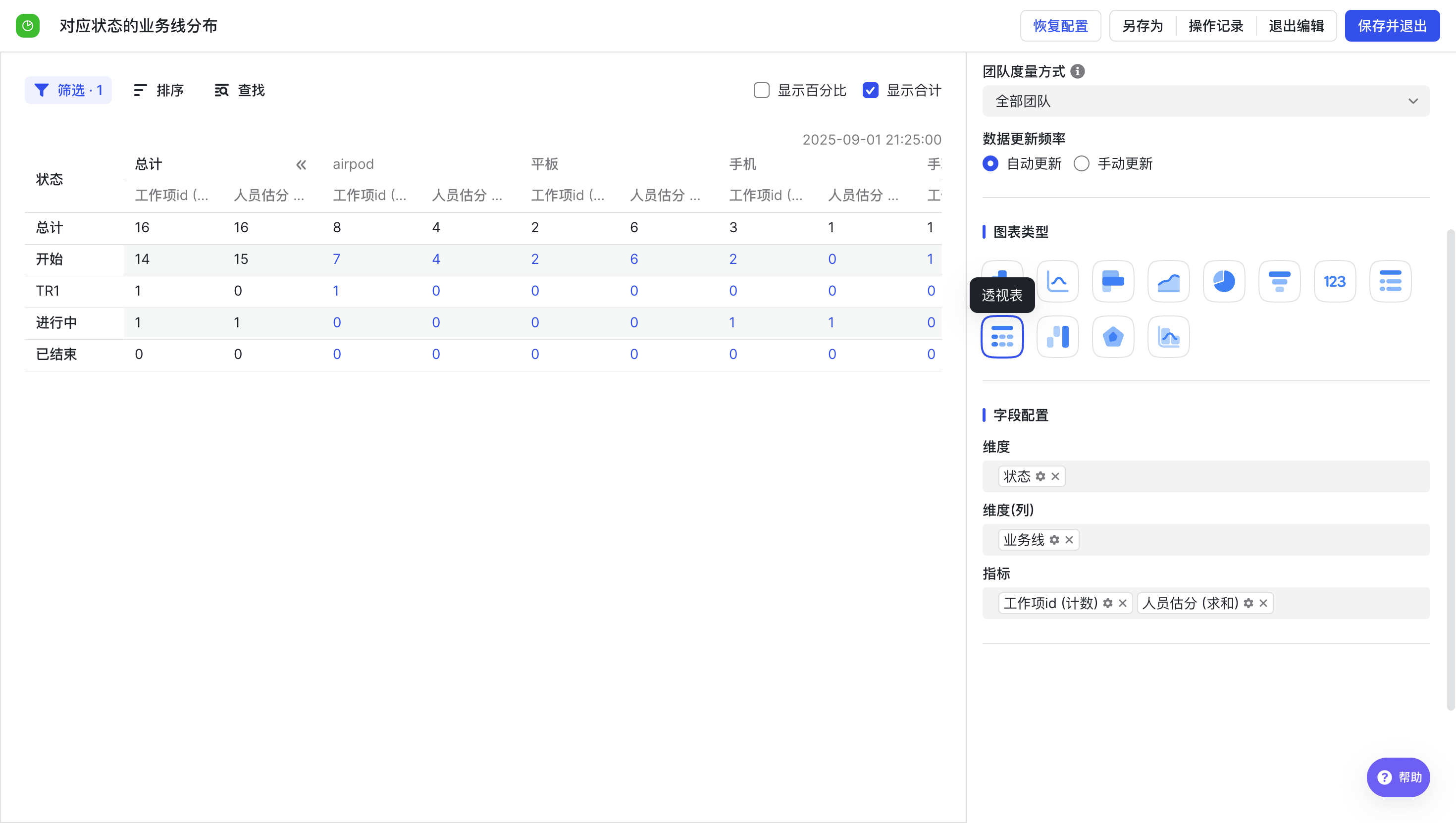
Task: Click the 开始 row label
Action: [x=50, y=259]
